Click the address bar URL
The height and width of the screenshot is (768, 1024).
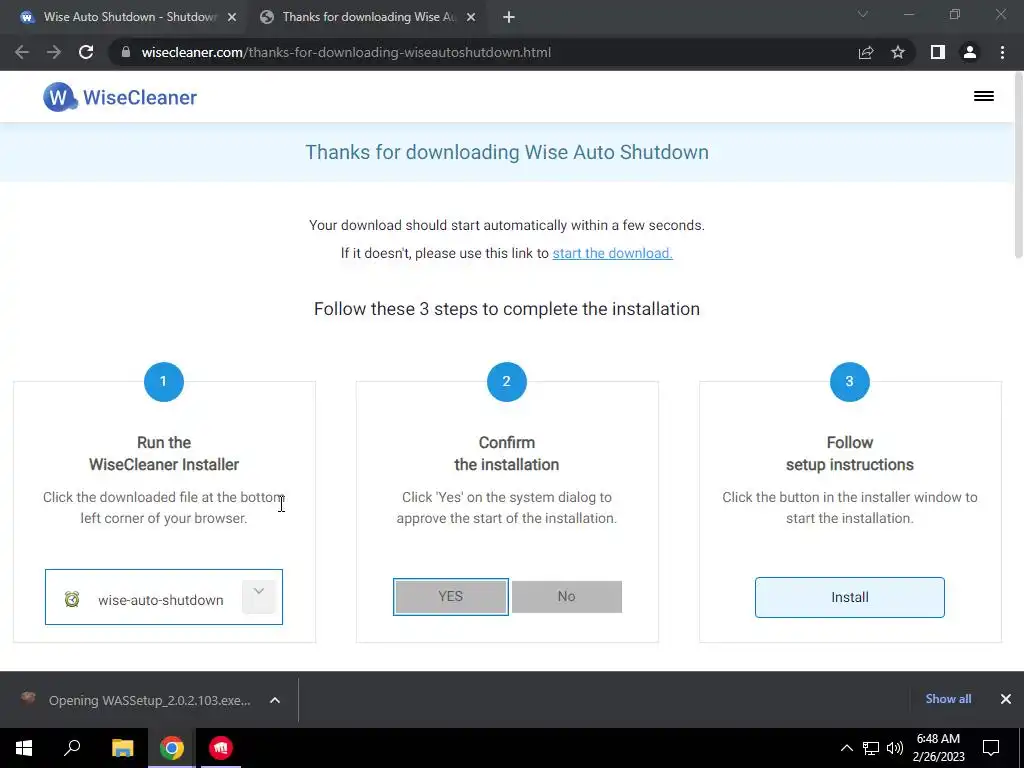coord(346,52)
